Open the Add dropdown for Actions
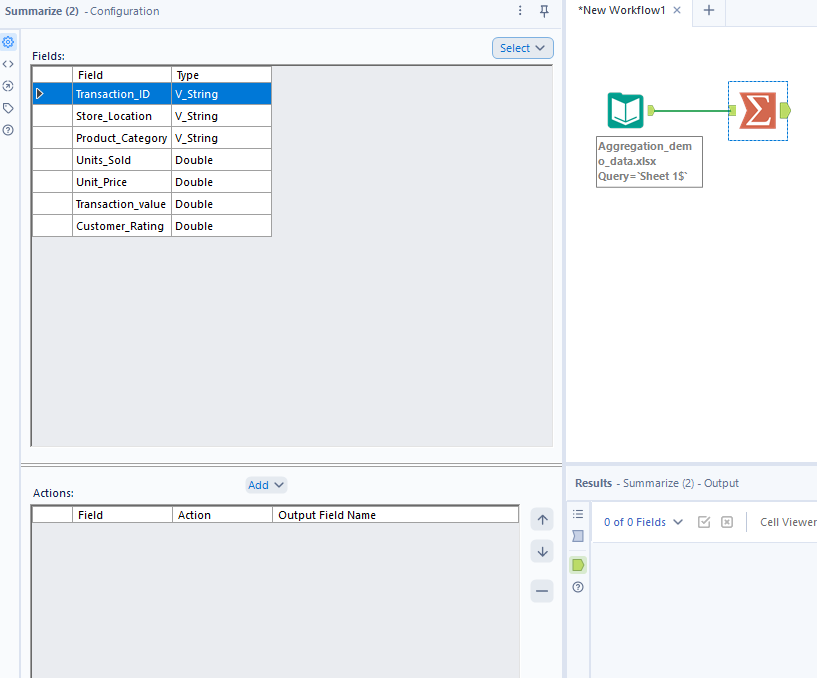The height and width of the screenshot is (678, 817). coord(266,485)
